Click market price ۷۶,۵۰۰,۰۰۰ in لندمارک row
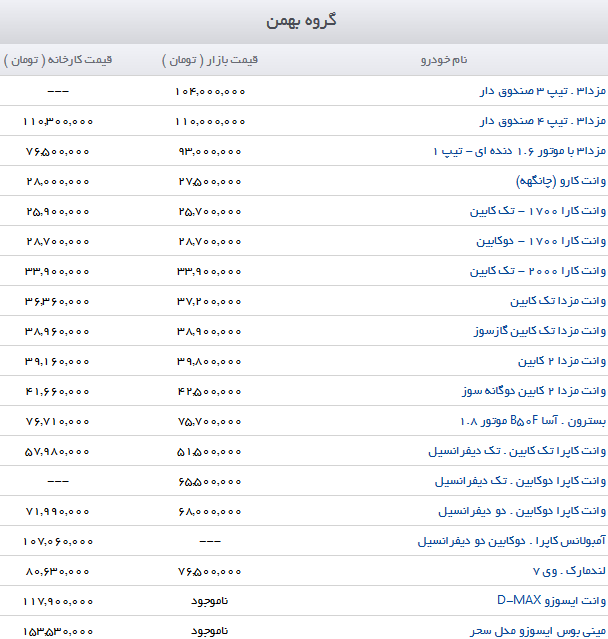Image resolution: width=608 pixels, height=639 pixels. click(x=210, y=572)
